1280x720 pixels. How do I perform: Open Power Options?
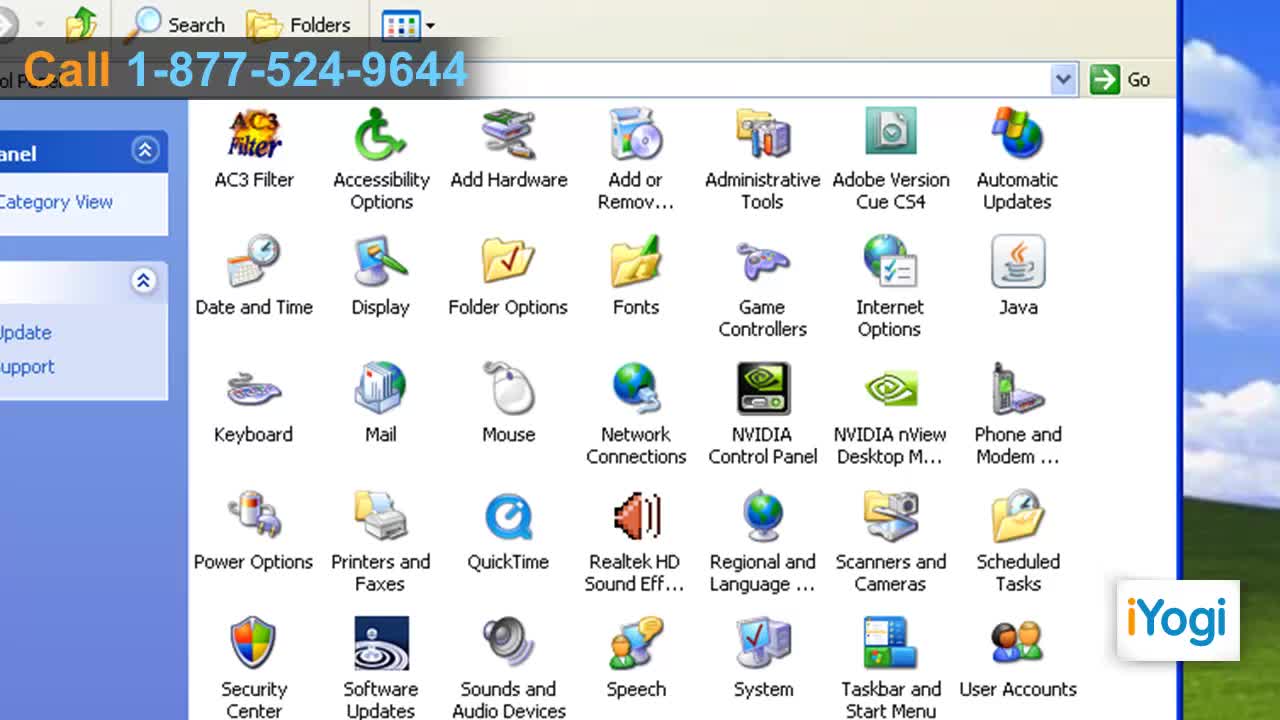[x=254, y=531]
